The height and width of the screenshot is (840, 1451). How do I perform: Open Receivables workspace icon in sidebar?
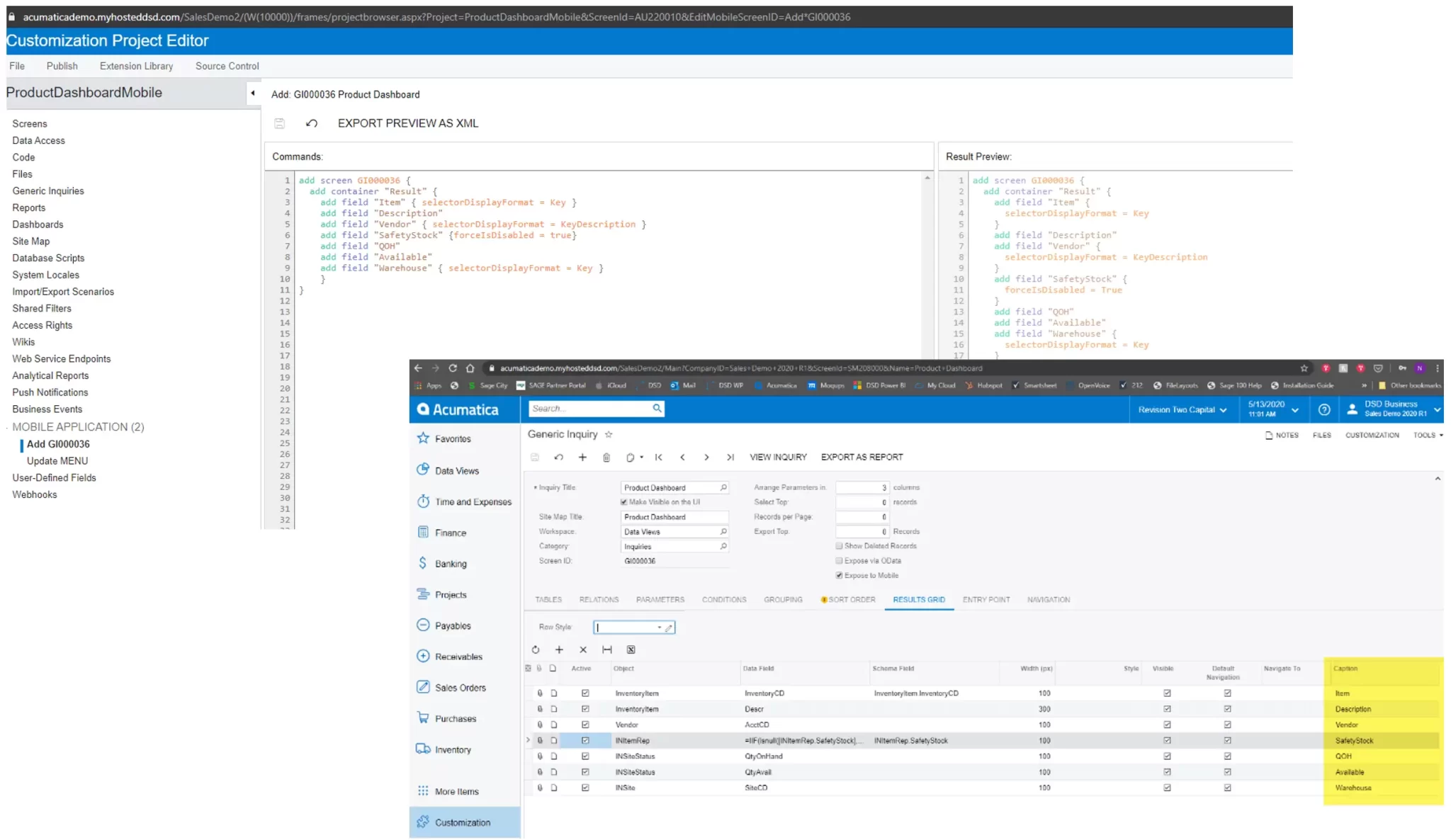(x=423, y=657)
